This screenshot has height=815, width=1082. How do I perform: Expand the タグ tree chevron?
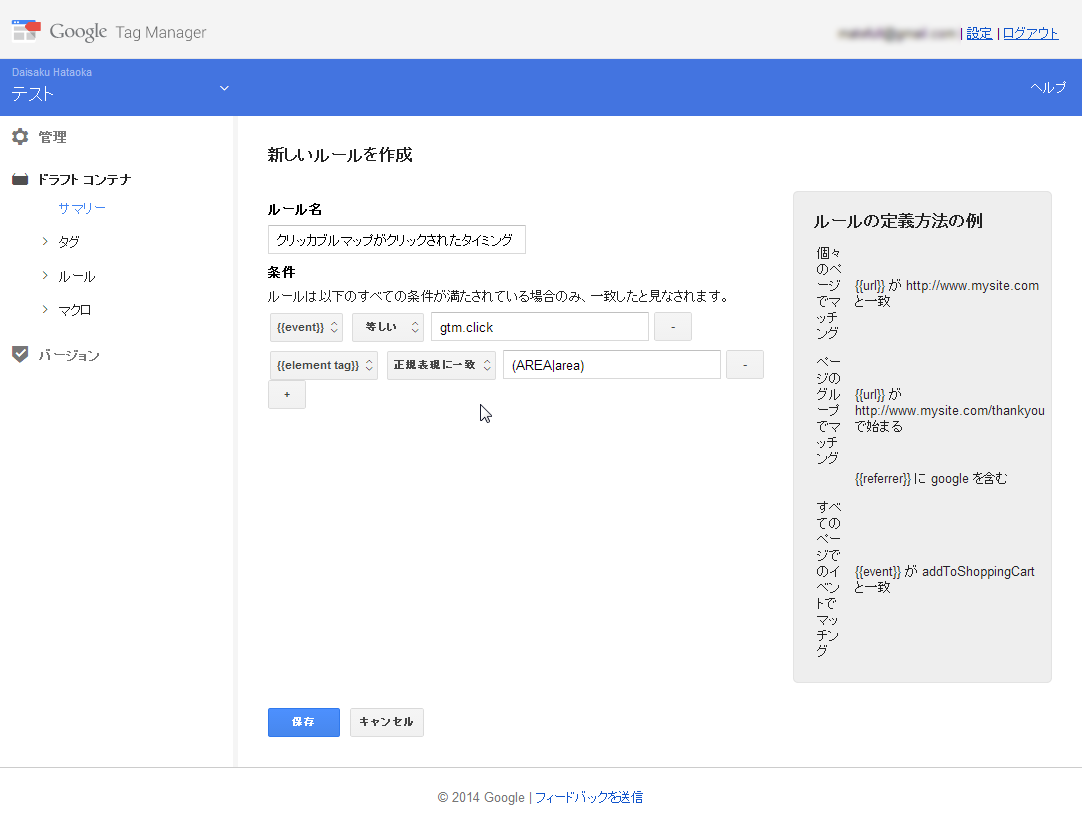point(45,241)
